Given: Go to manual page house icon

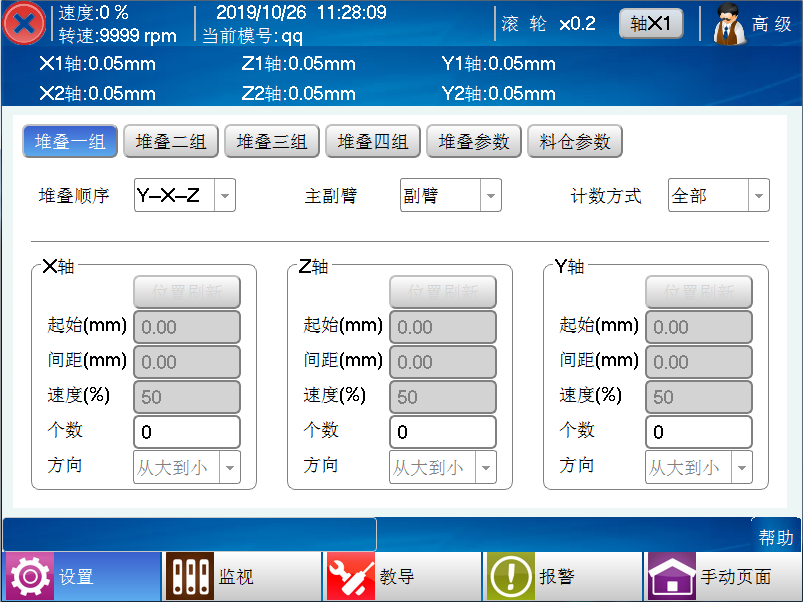Looking at the screenshot, I should click(672, 576).
